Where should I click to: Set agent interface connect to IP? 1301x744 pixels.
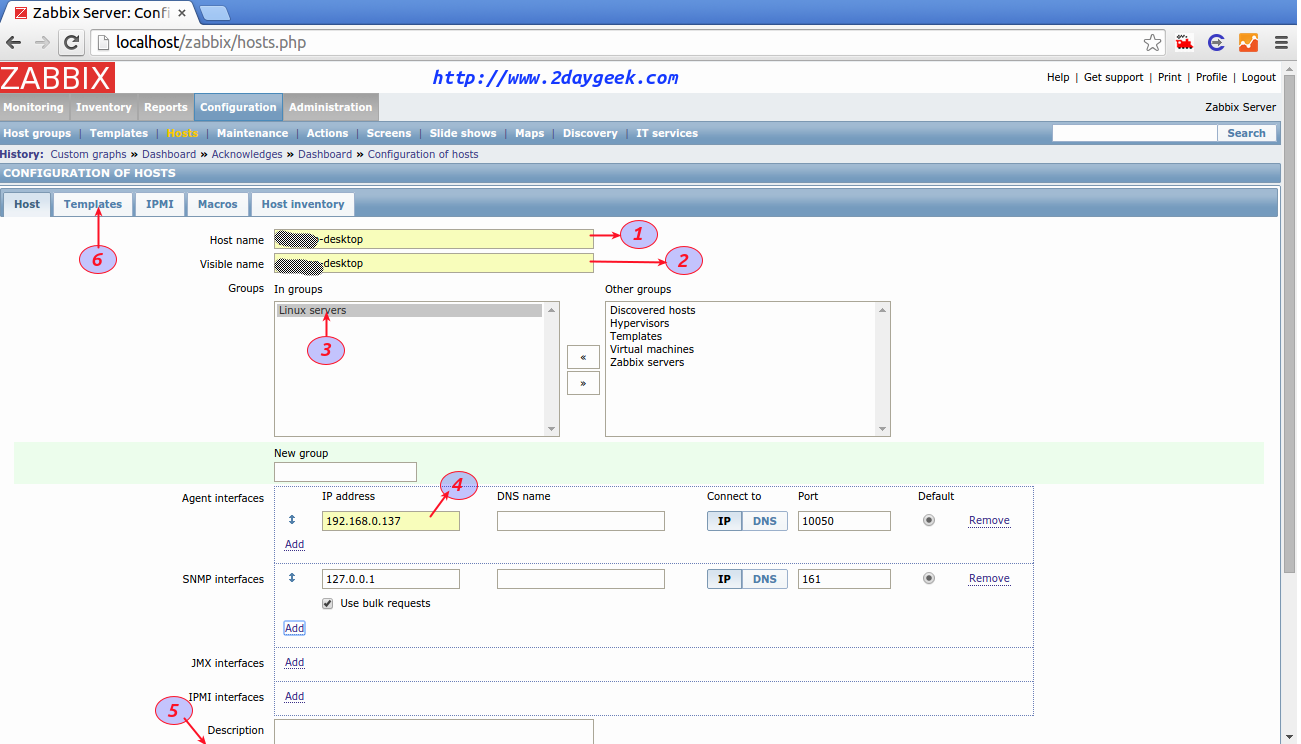[724, 521]
